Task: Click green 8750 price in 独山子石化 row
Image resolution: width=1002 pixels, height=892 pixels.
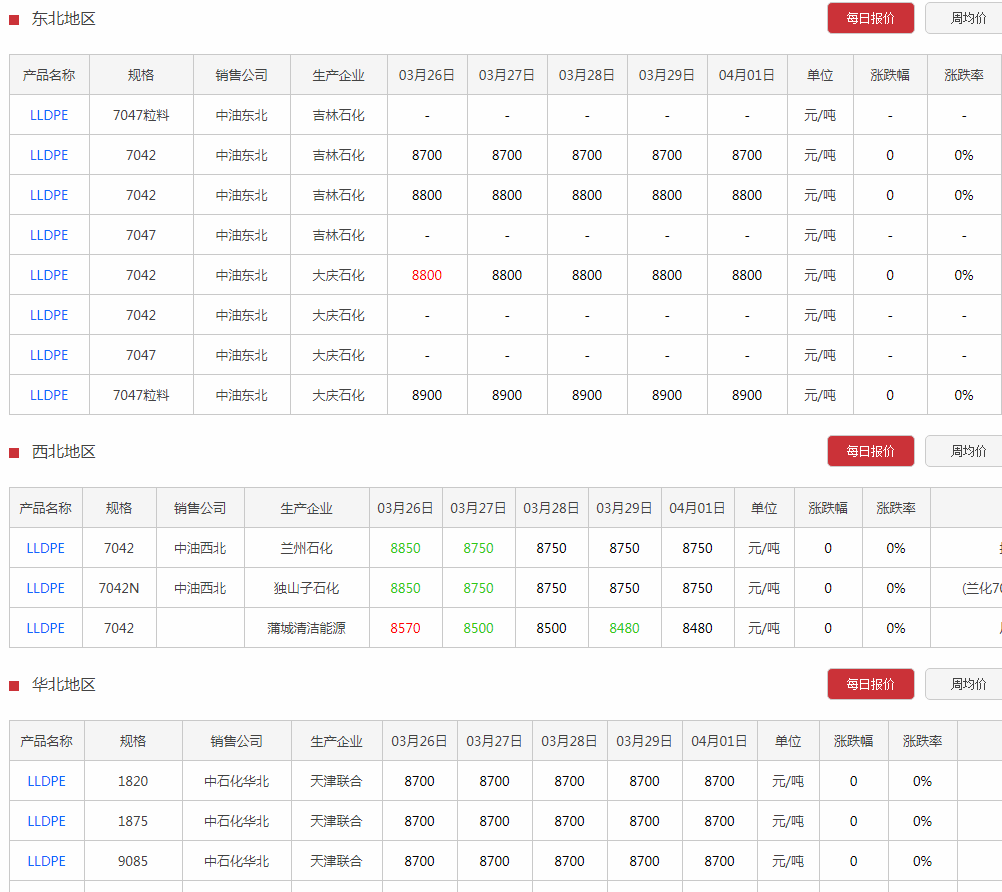Action: tap(478, 588)
